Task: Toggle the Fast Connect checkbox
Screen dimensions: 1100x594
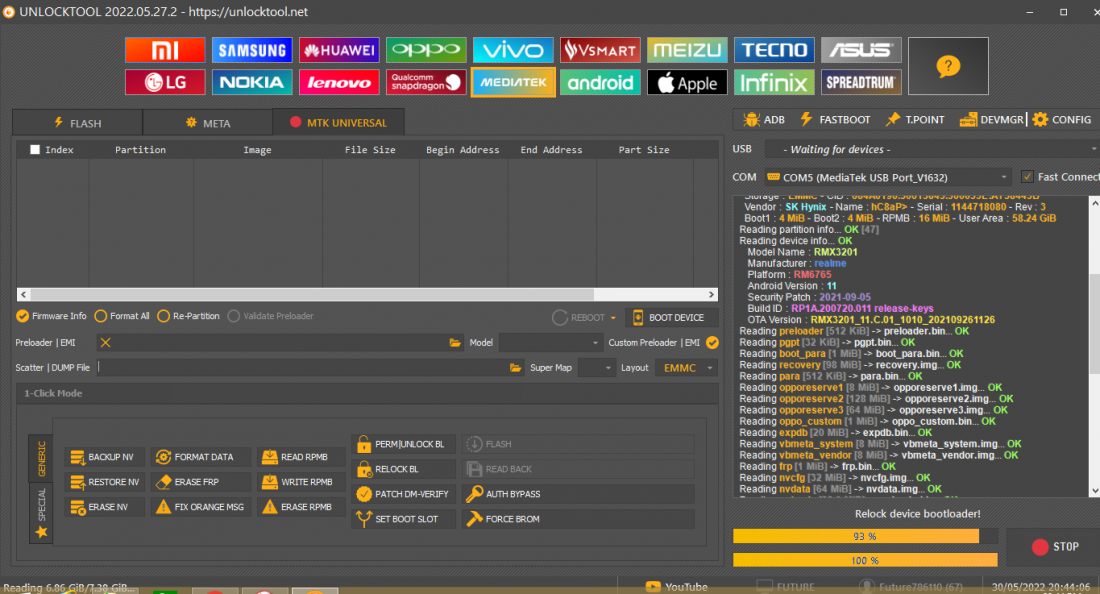Action: pos(1027,177)
